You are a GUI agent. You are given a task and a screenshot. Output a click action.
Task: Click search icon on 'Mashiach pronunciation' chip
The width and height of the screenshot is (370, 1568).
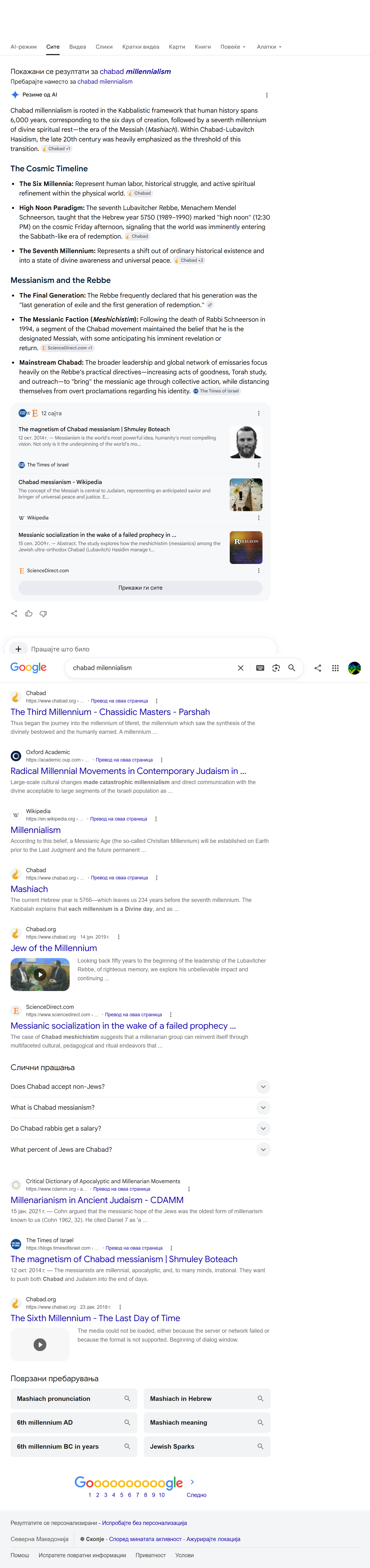tap(127, 1399)
